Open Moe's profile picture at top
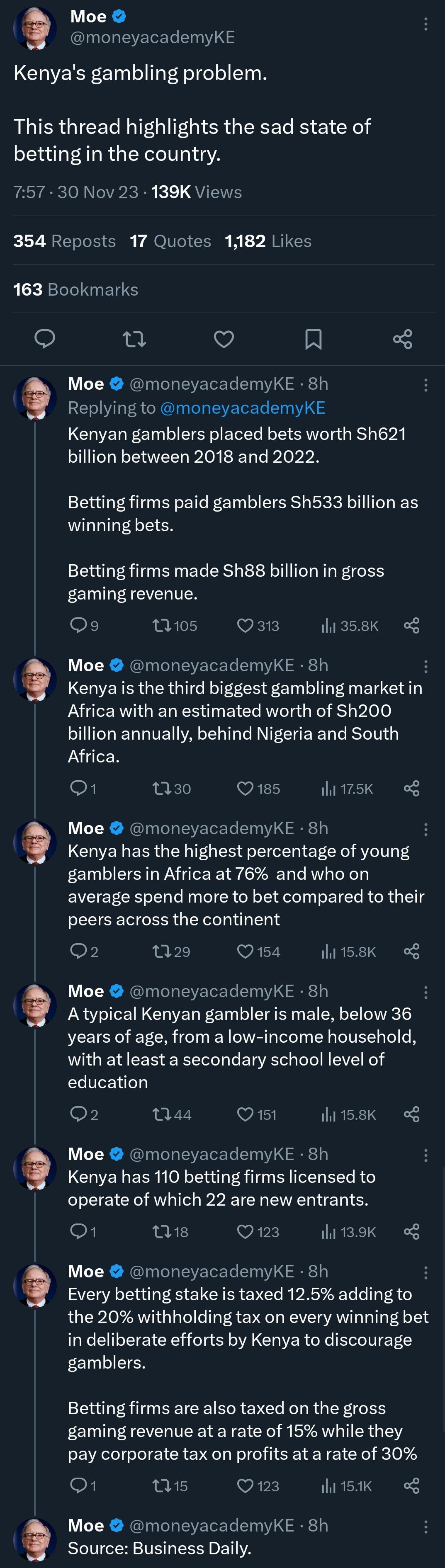The image size is (445, 1568). [35, 29]
